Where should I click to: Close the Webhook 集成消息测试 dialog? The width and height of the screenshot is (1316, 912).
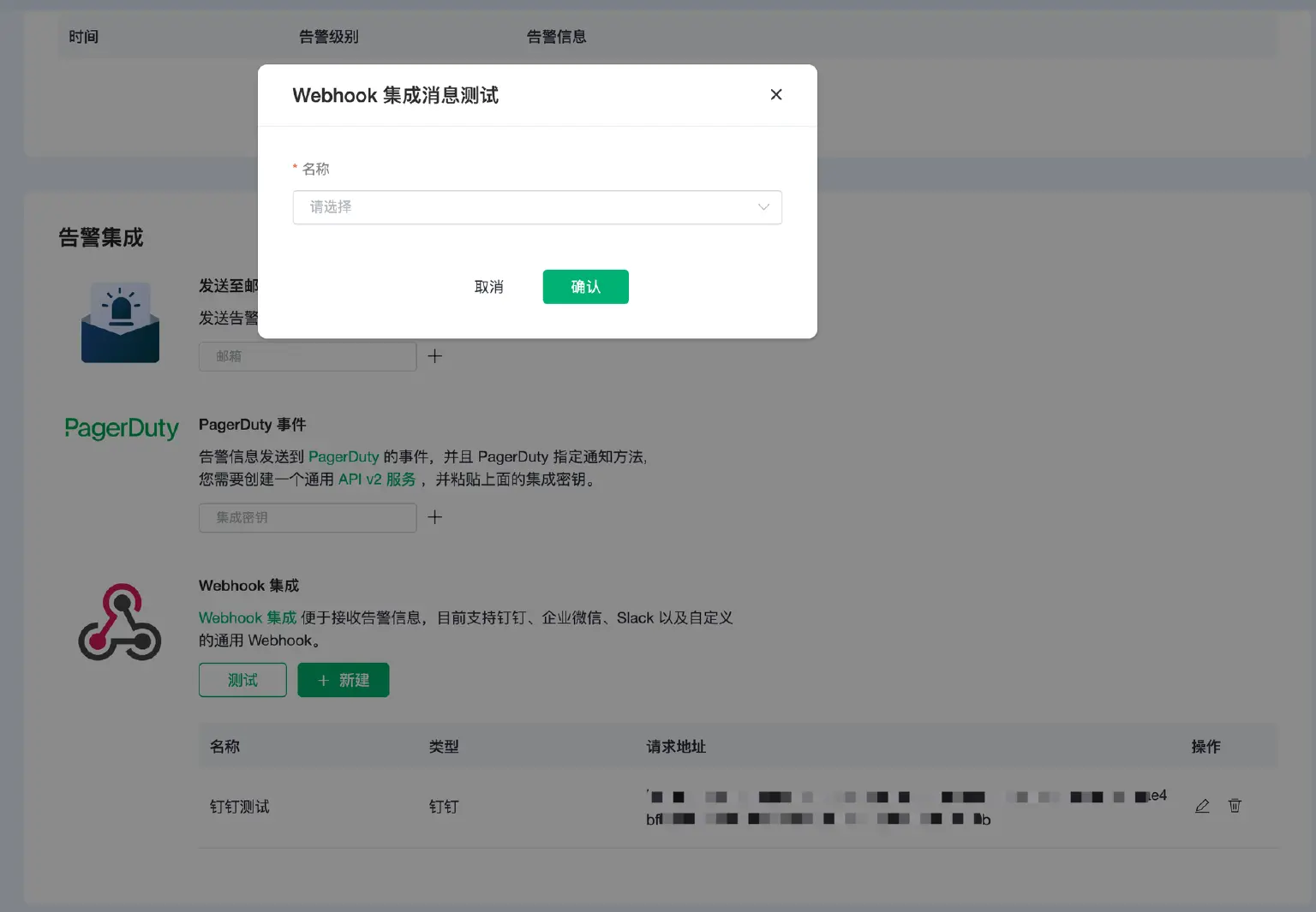[776, 94]
